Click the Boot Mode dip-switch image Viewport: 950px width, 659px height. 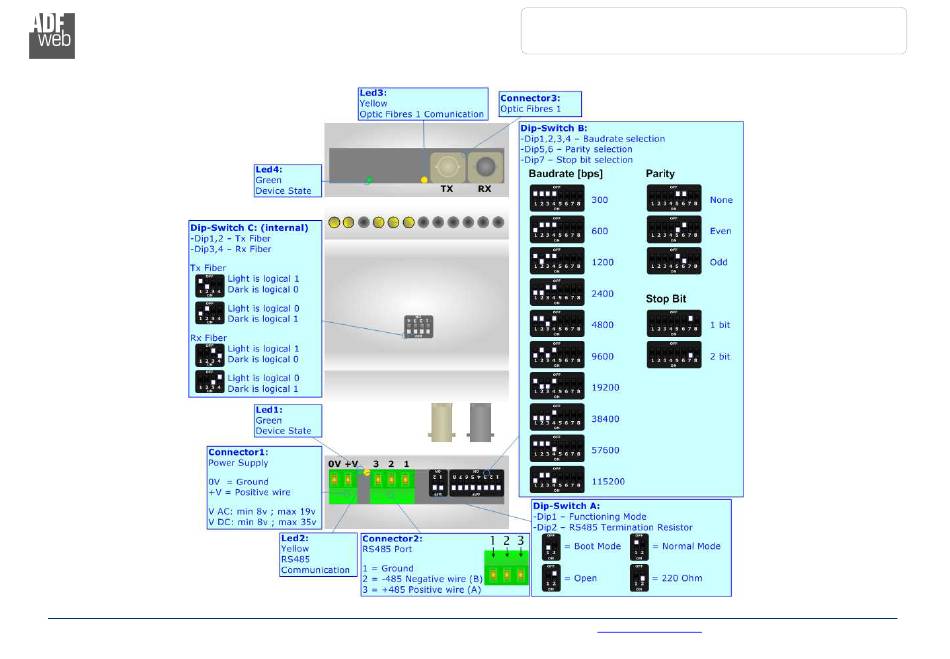pos(551,547)
